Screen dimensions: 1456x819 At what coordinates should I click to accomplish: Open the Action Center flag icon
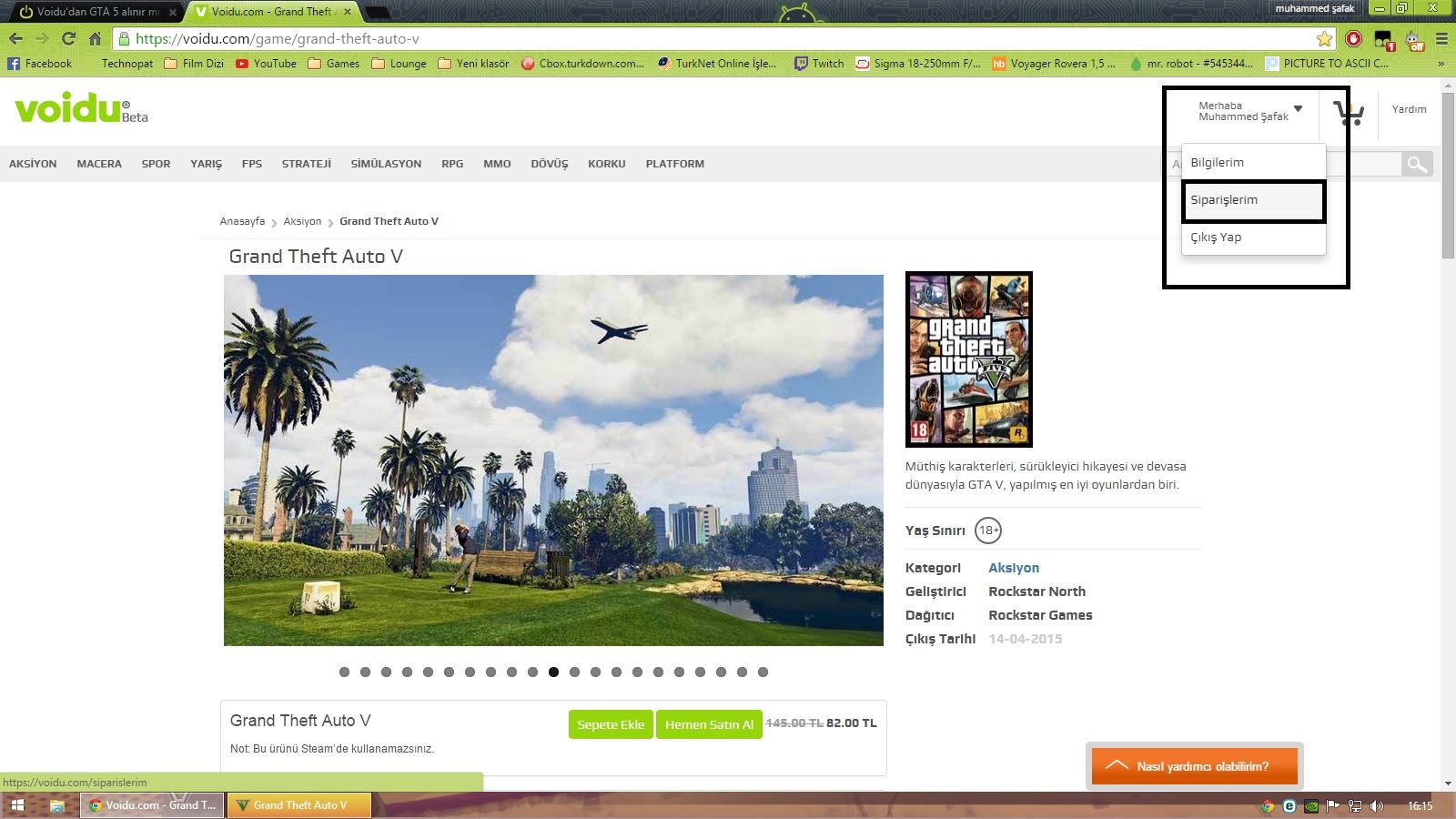[1332, 805]
